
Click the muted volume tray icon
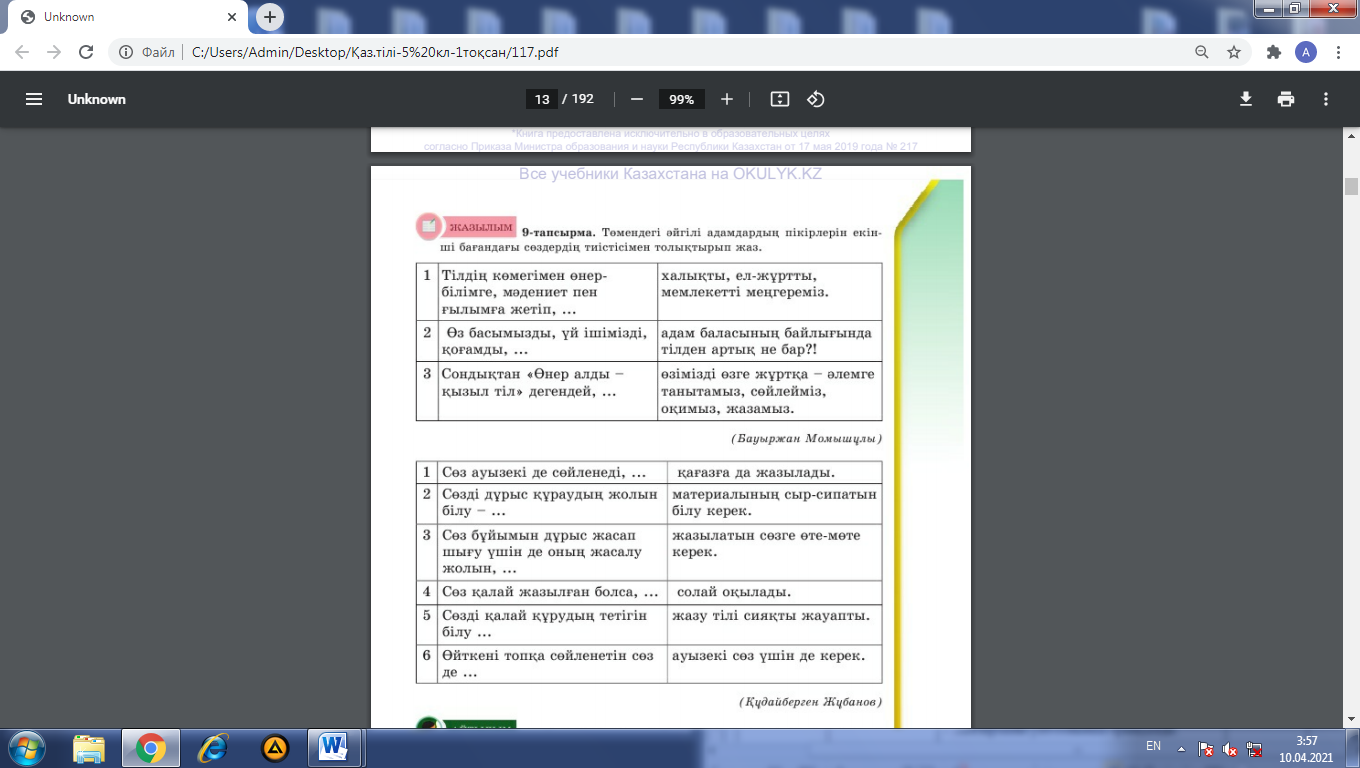[x=1230, y=748]
